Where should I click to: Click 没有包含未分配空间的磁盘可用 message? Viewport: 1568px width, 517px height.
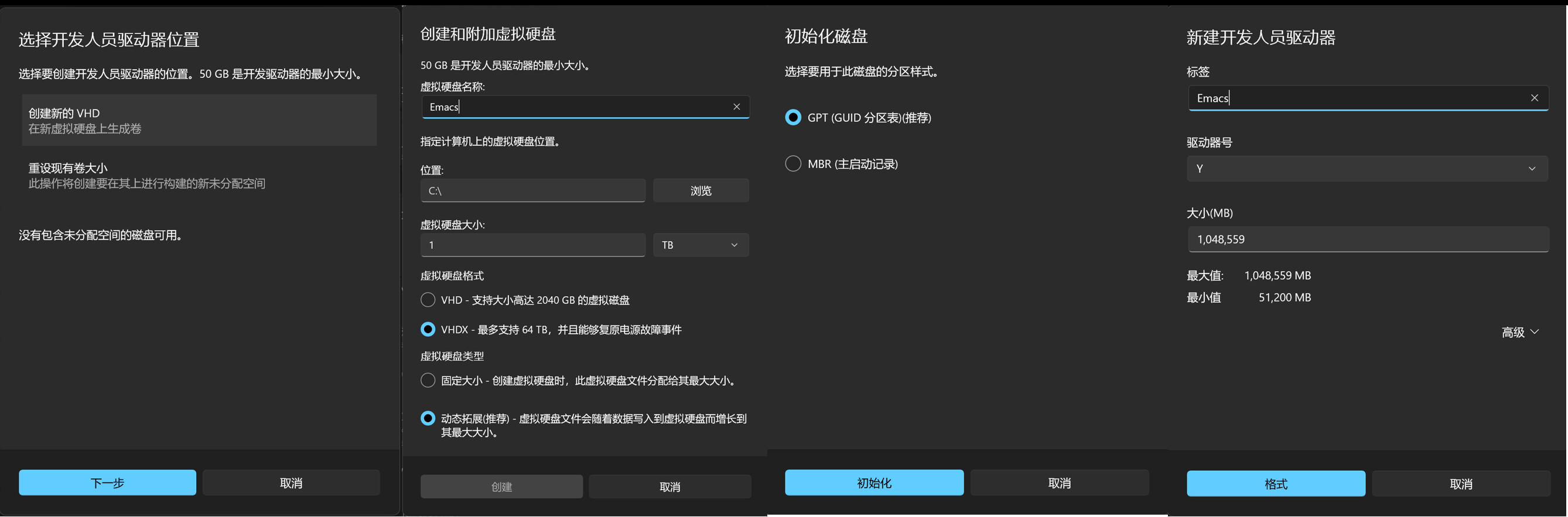pos(102,235)
